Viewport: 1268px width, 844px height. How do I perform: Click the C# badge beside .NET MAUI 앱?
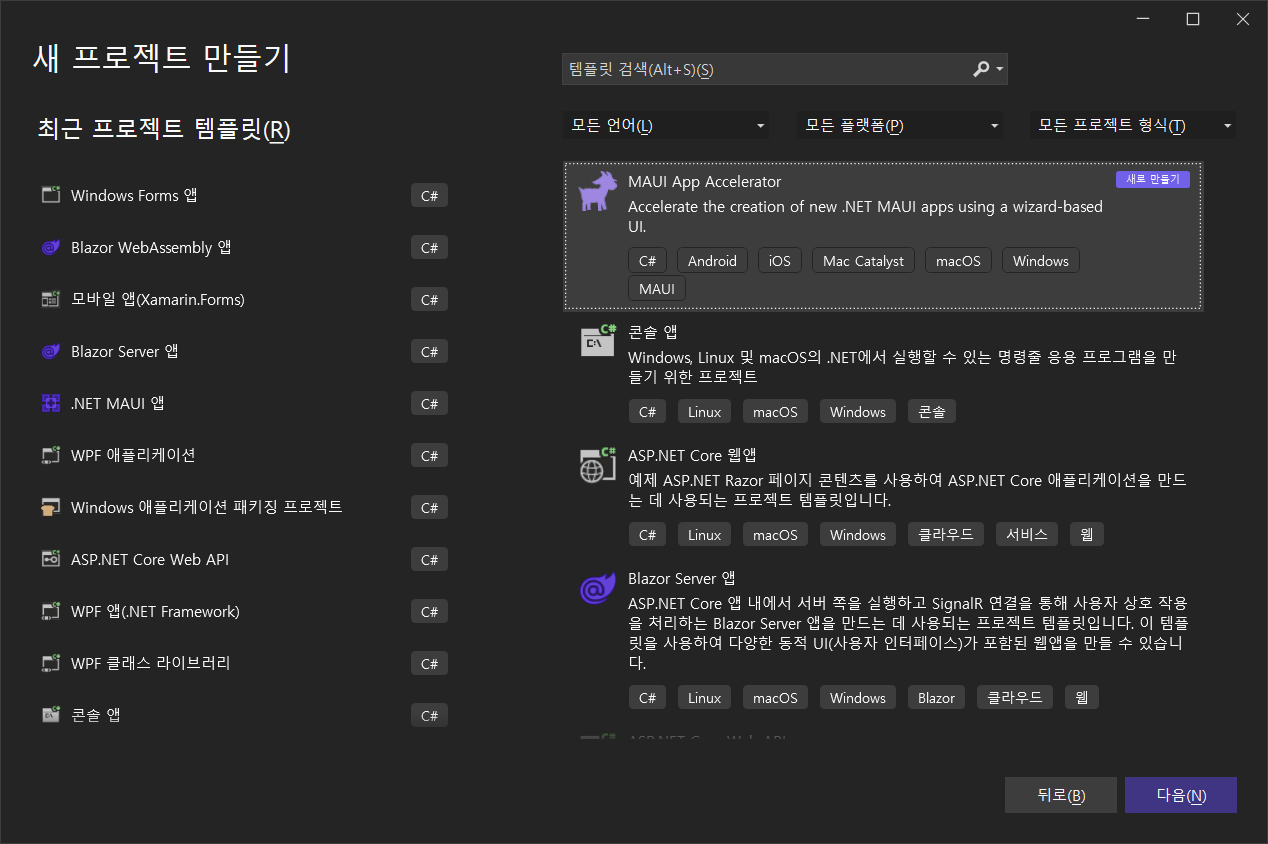(x=430, y=404)
